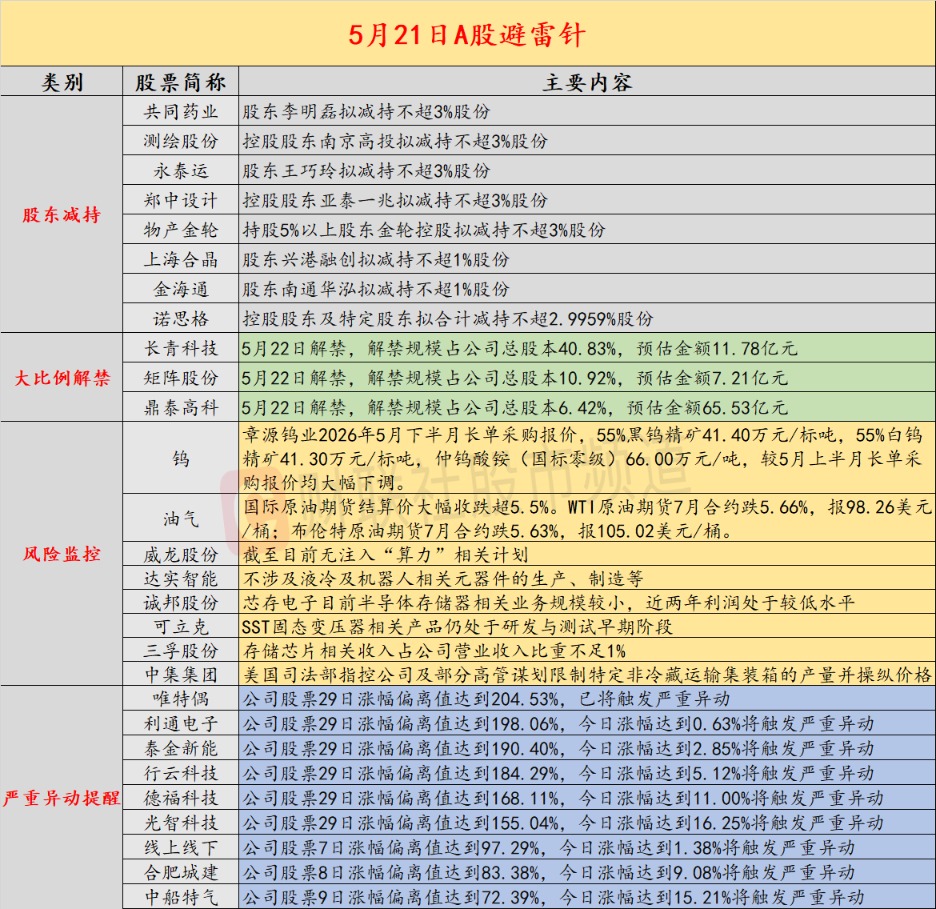The height and width of the screenshot is (909, 936).
Task: Select stock name '行云科技'
Action: 180,773
